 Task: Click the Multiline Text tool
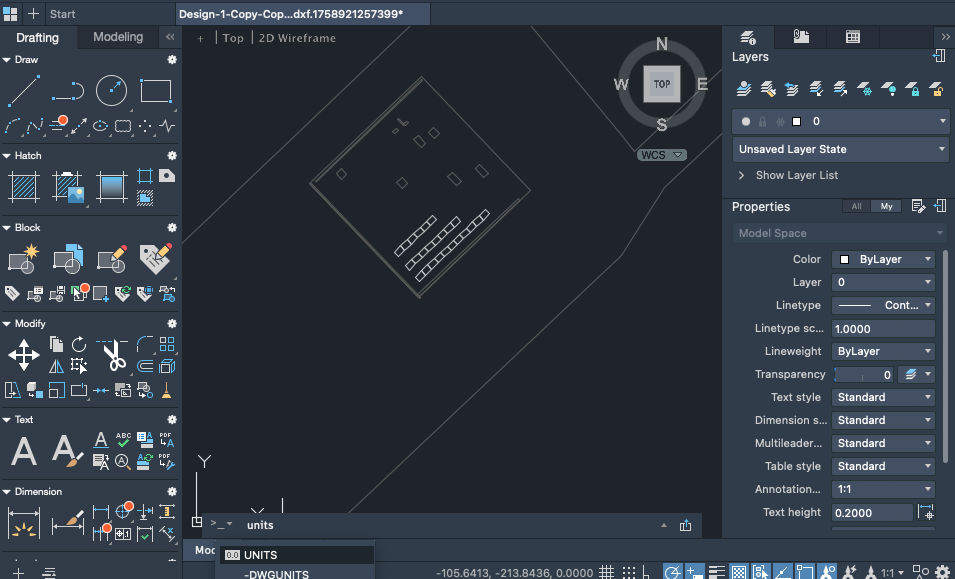point(23,451)
